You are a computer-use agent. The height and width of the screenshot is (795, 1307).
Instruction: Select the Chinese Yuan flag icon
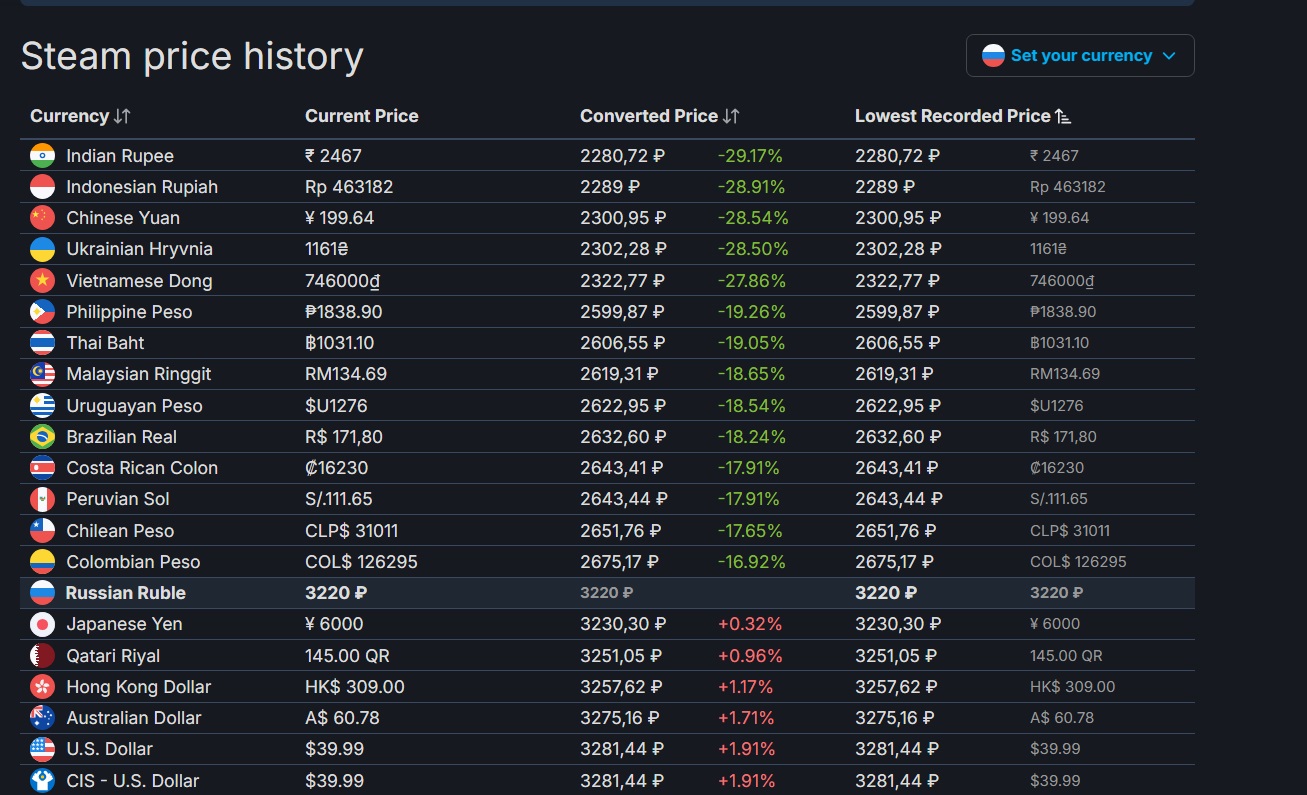click(42, 218)
